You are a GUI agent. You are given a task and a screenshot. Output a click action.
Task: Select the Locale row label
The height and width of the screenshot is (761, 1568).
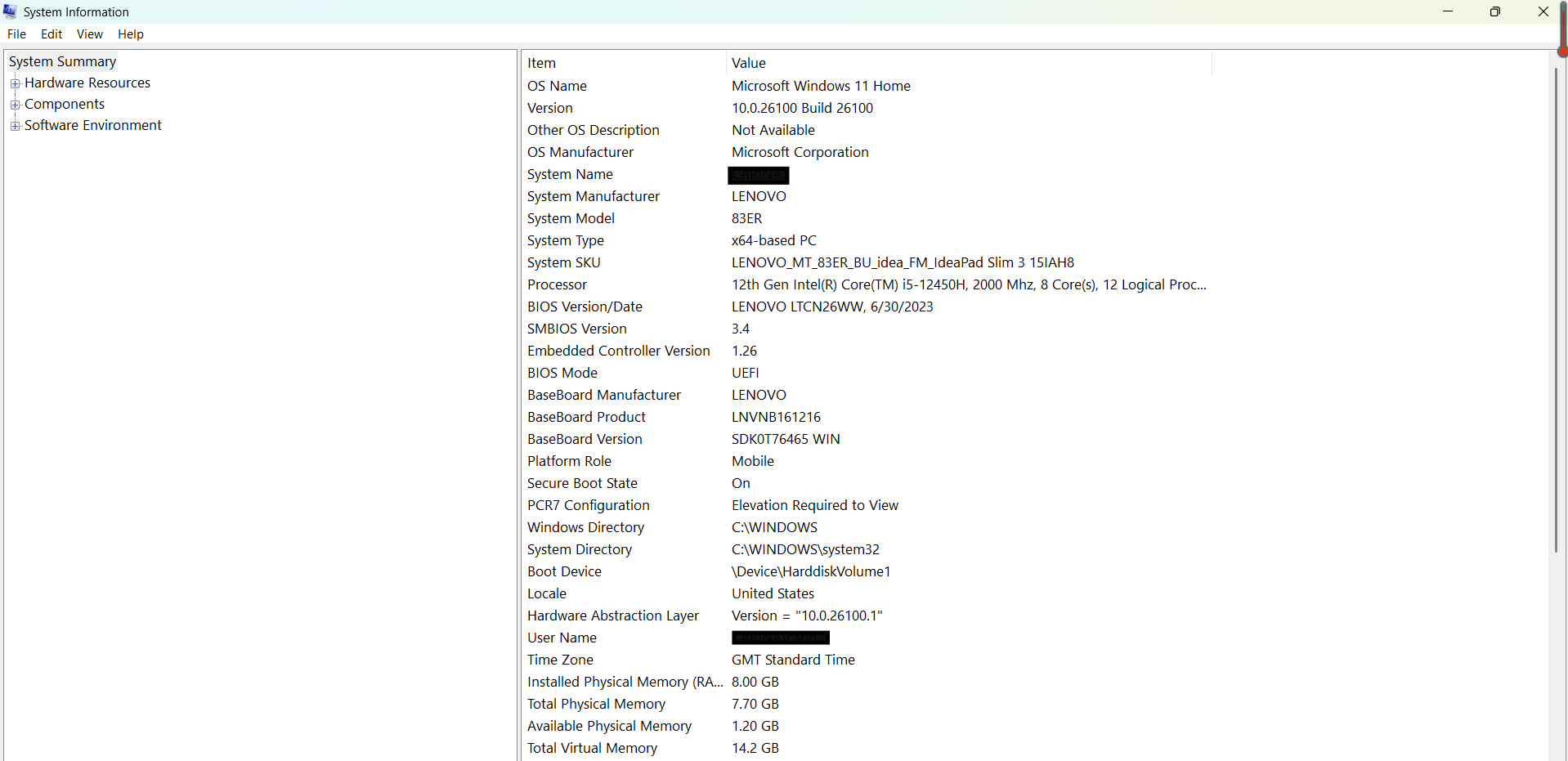point(547,593)
